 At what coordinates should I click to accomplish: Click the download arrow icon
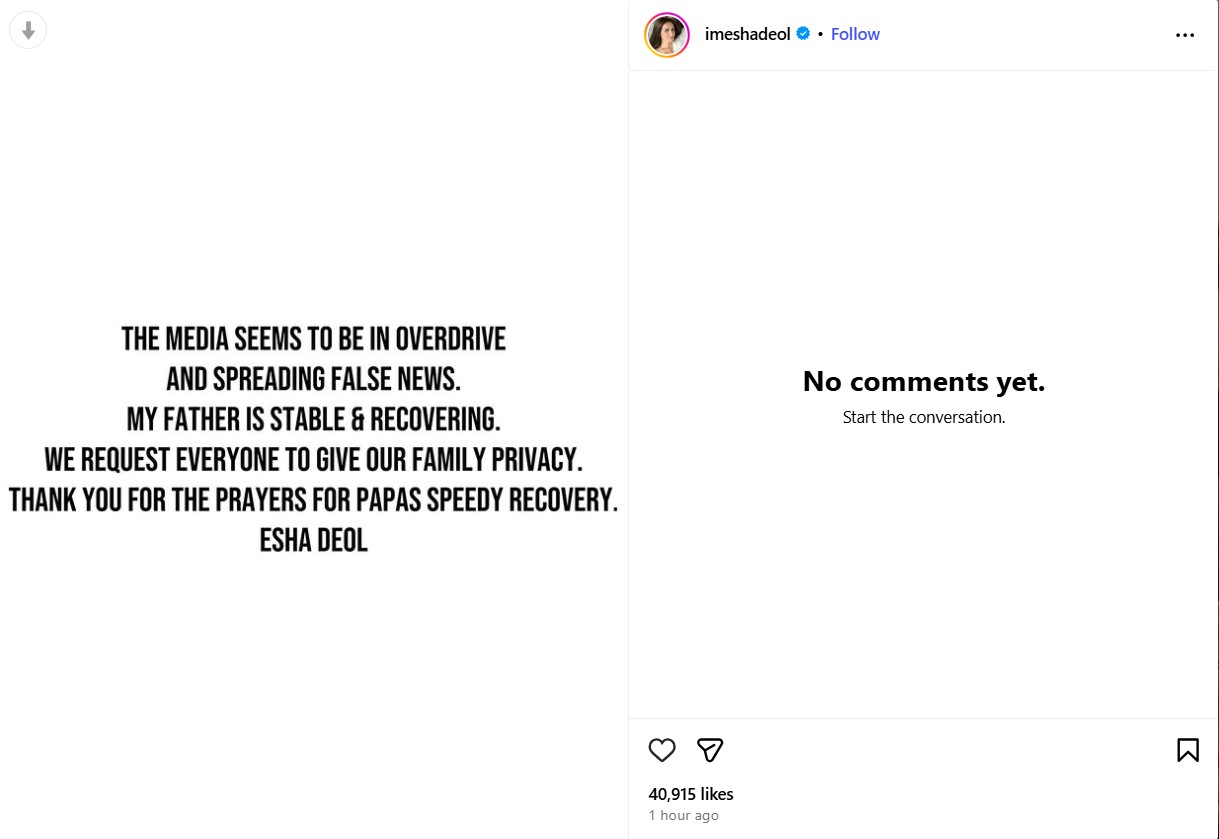pos(28,31)
